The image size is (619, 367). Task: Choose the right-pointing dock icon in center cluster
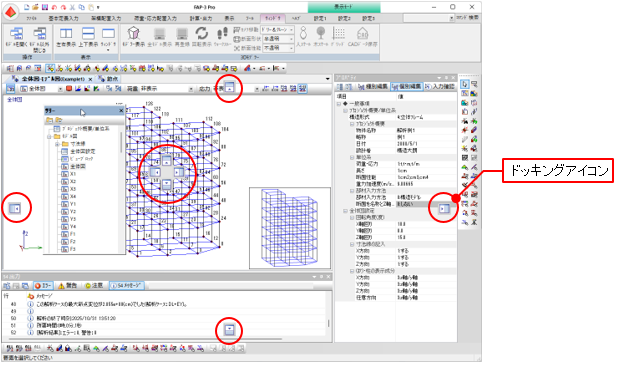coord(178,172)
